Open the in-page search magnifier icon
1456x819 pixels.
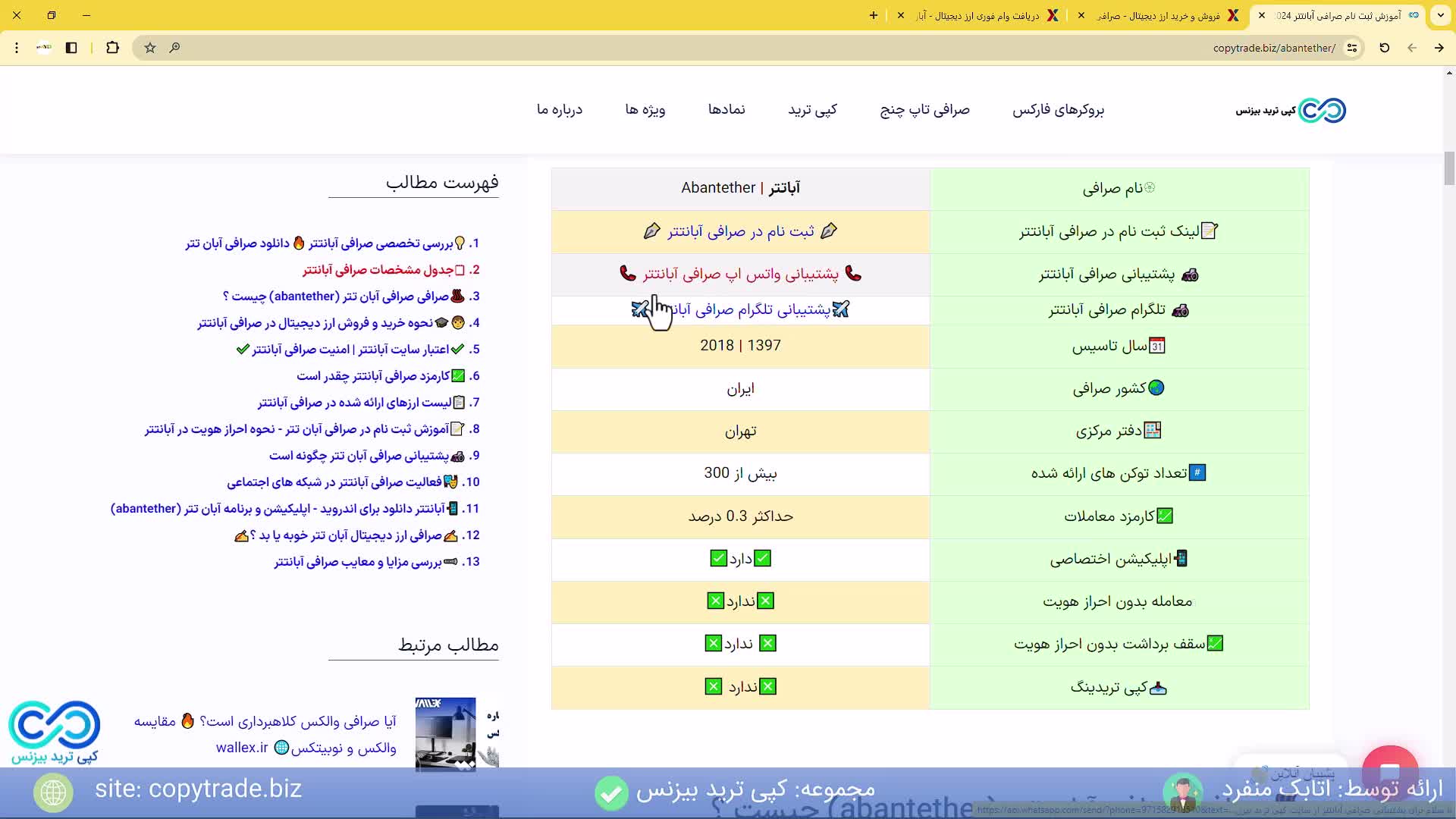click(x=175, y=48)
